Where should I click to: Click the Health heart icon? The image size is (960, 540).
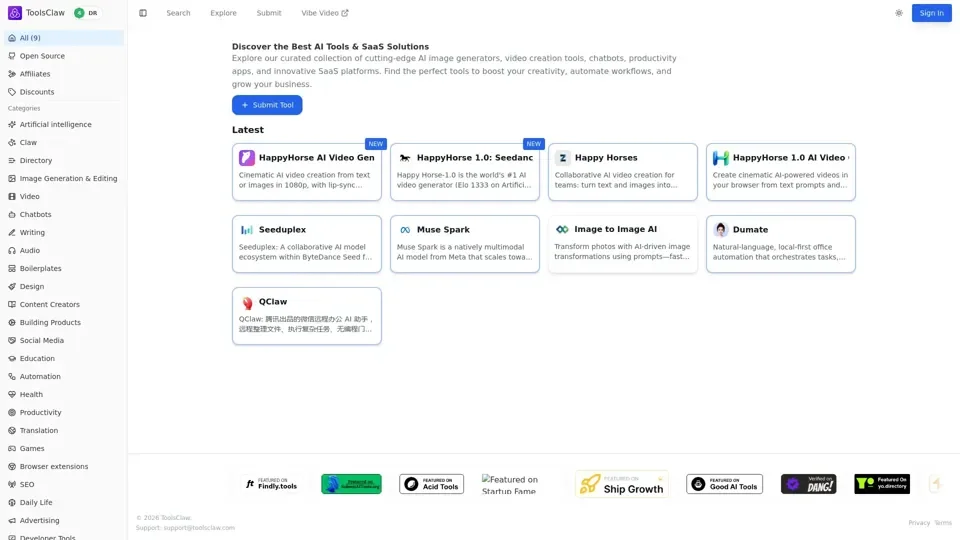[12, 394]
